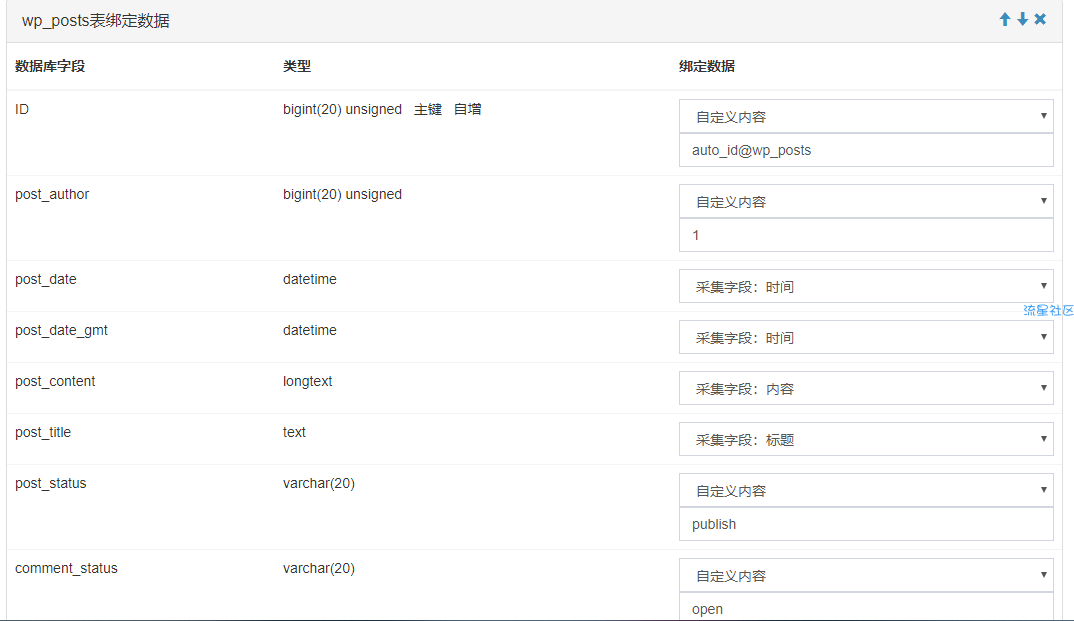1074x621 pixels.
Task: Open binding dropdown for ID field
Action: 866,116
